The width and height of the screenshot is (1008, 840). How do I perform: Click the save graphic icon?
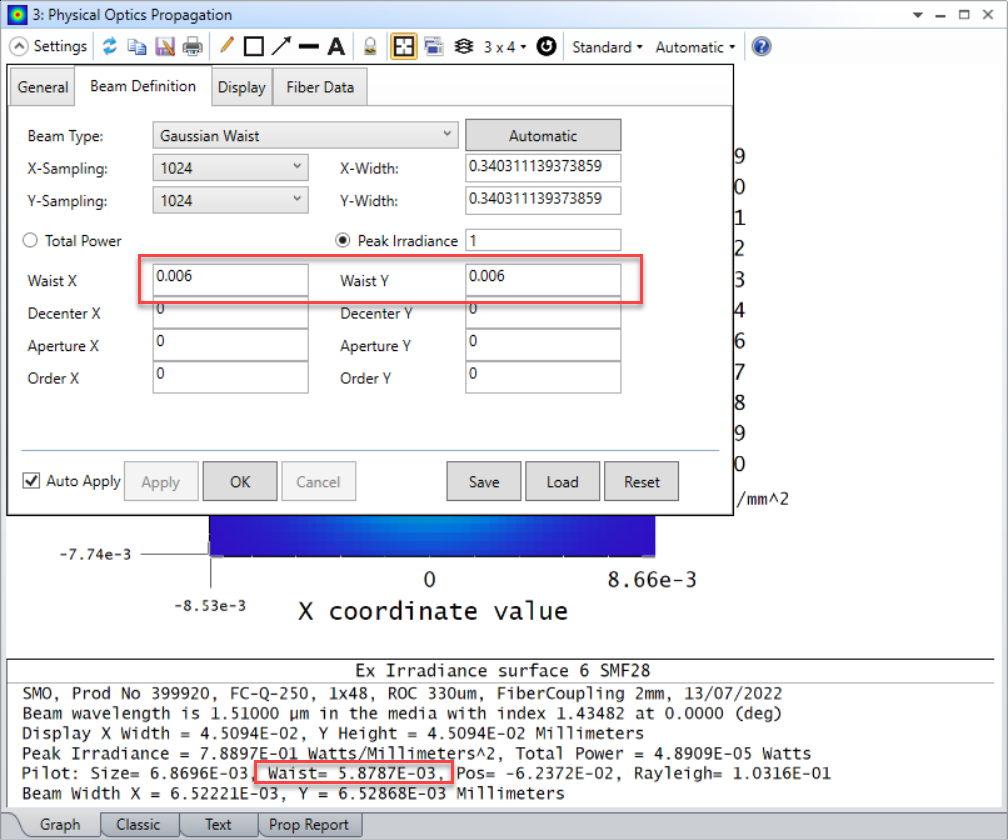tap(164, 46)
